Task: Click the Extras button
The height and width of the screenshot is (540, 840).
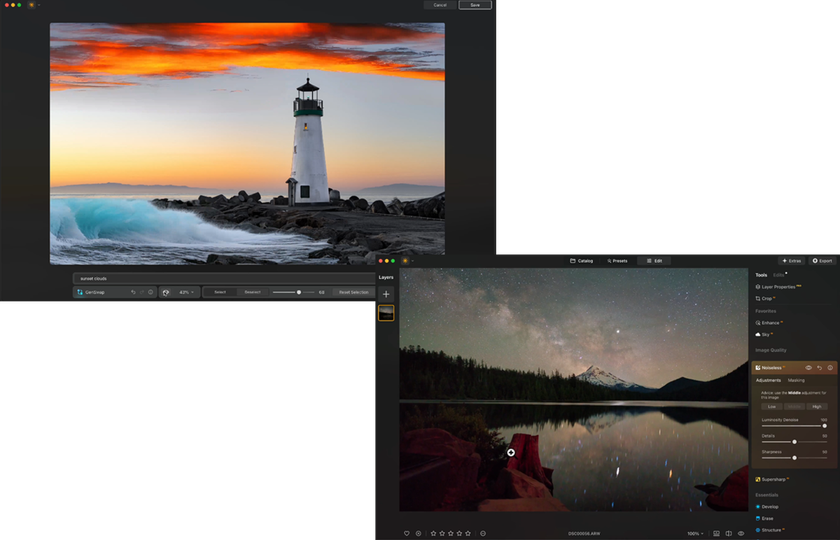Action: (791, 261)
